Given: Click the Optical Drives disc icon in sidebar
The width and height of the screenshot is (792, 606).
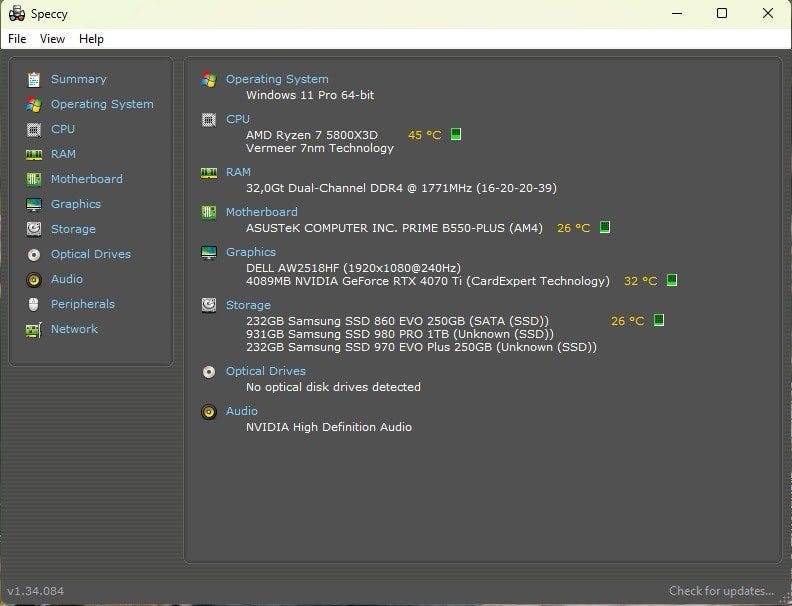Looking at the screenshot, I should pyautogui.click(x=34, y=255).
